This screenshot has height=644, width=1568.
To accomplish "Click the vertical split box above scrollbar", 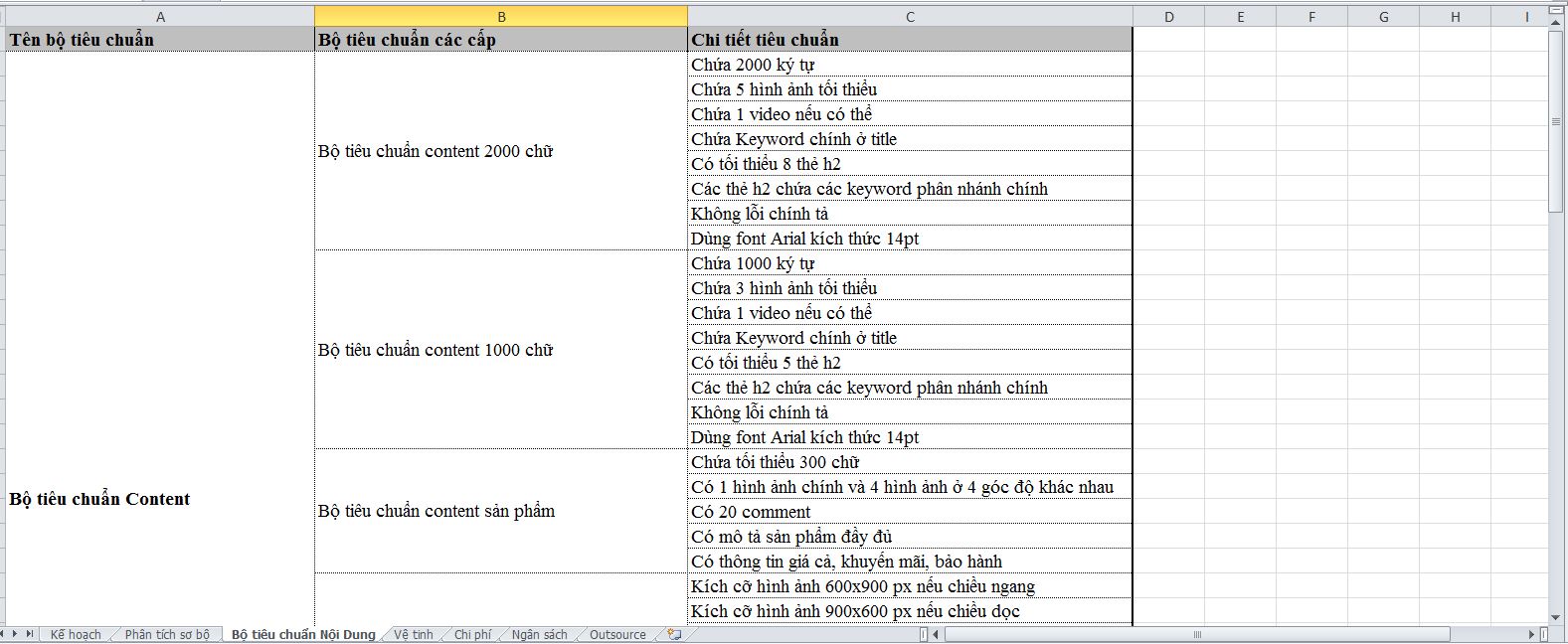I will [1556, 11].
